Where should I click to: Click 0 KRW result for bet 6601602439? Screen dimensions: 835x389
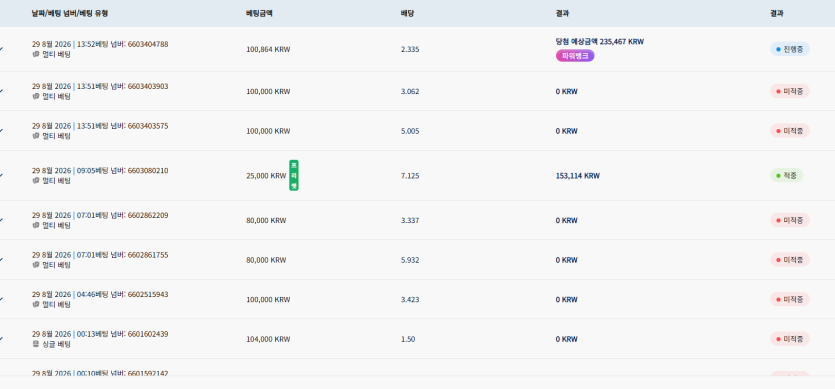567,339
